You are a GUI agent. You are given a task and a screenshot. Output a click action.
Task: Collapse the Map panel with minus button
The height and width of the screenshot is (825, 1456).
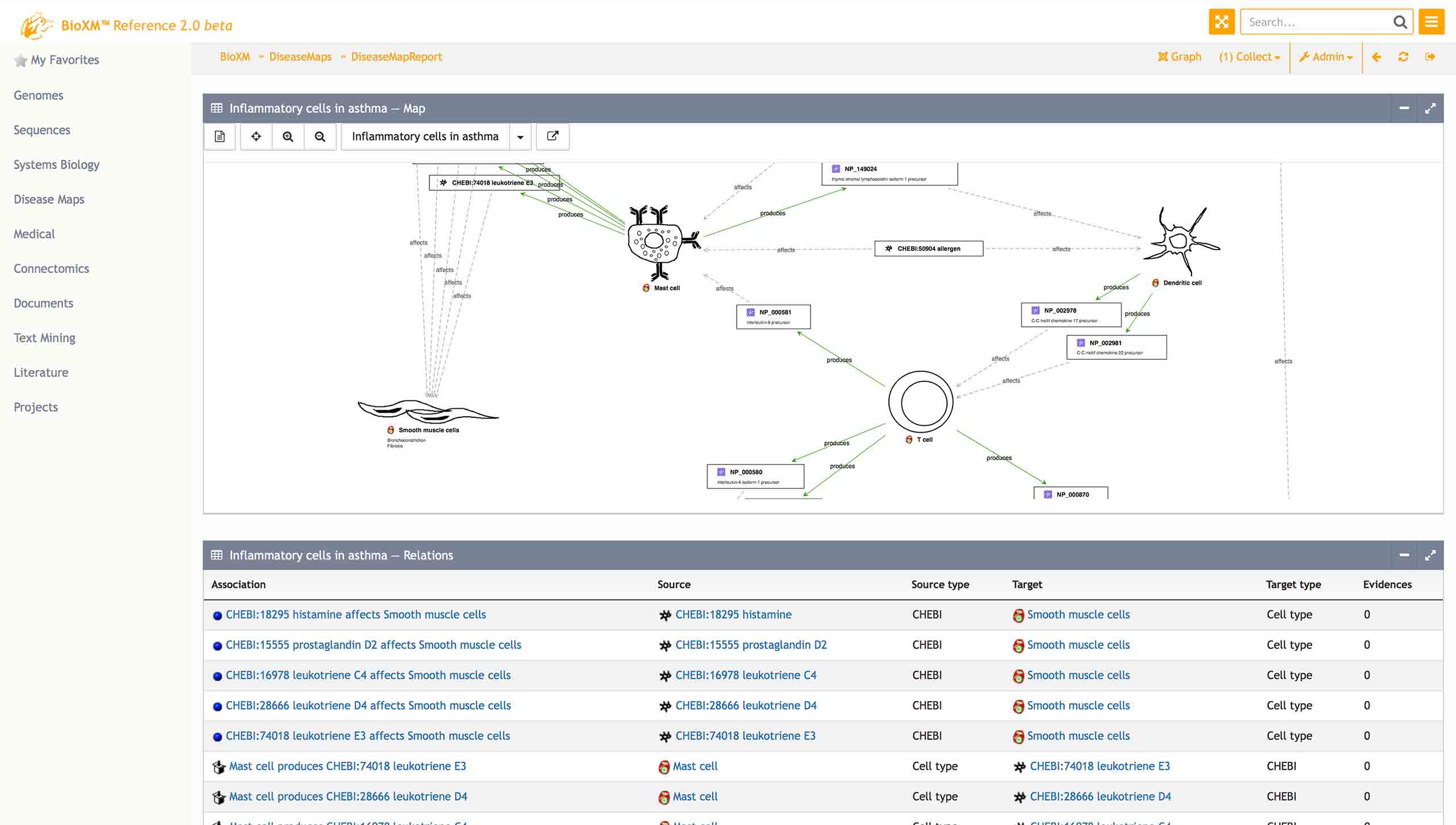1404,108
